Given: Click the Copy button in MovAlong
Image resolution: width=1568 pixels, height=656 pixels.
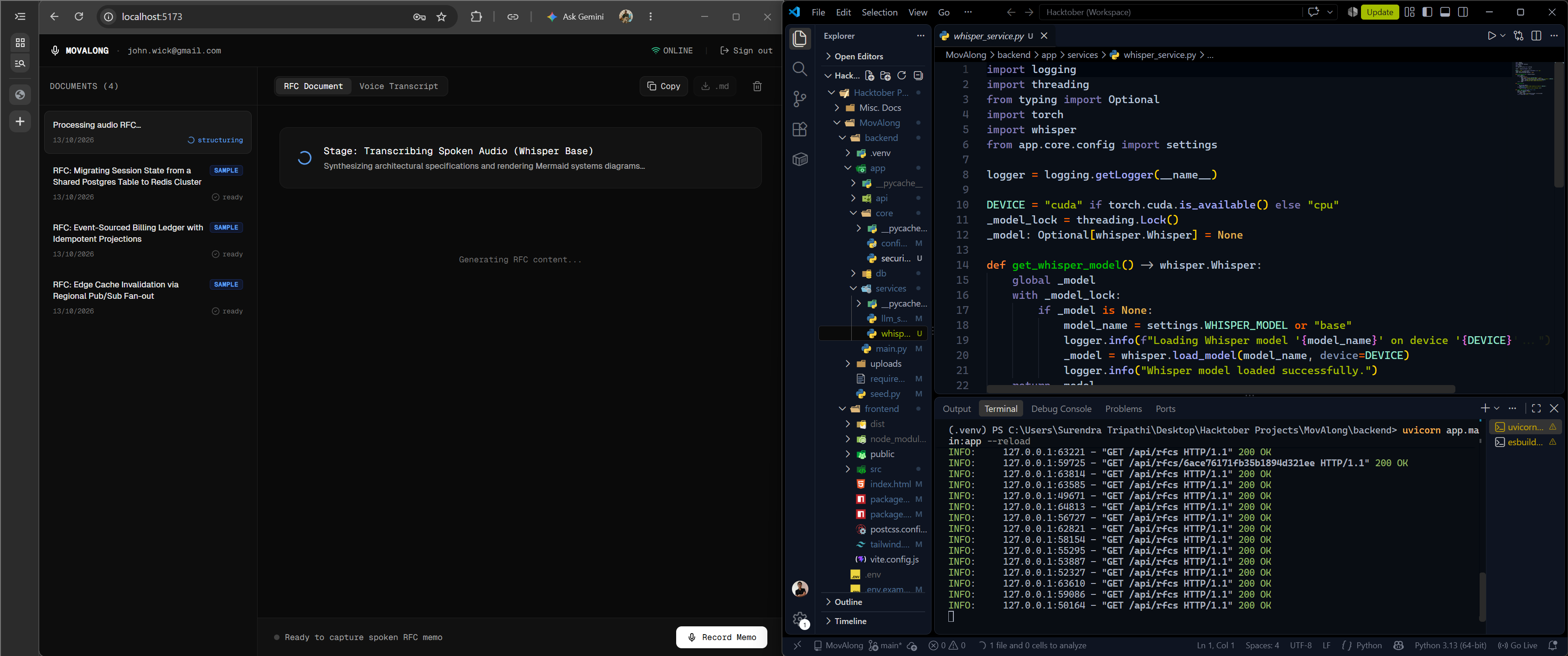Looking at the screenshot, I should [x=663, y=87].
